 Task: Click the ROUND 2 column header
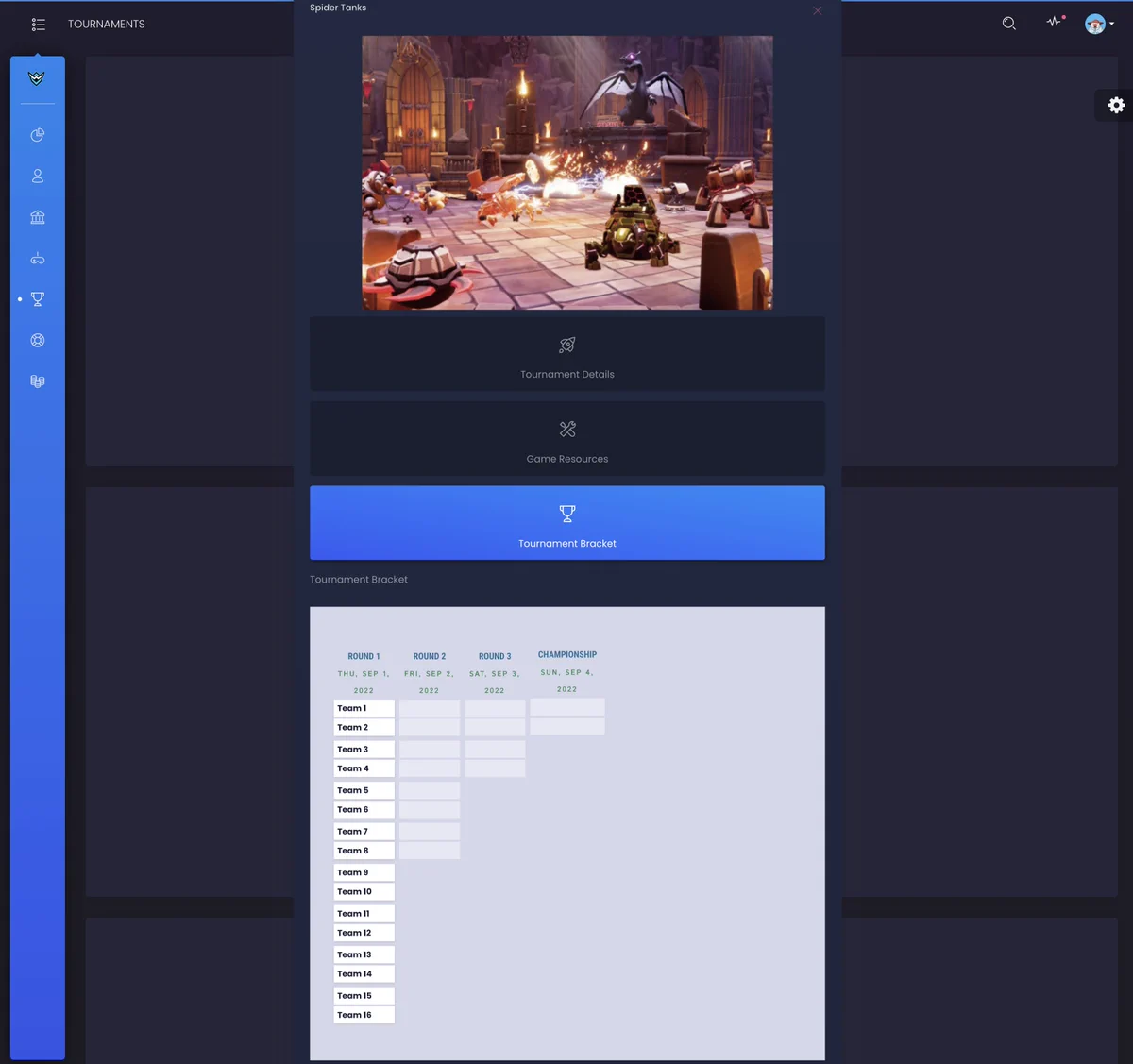click(430, 656)
